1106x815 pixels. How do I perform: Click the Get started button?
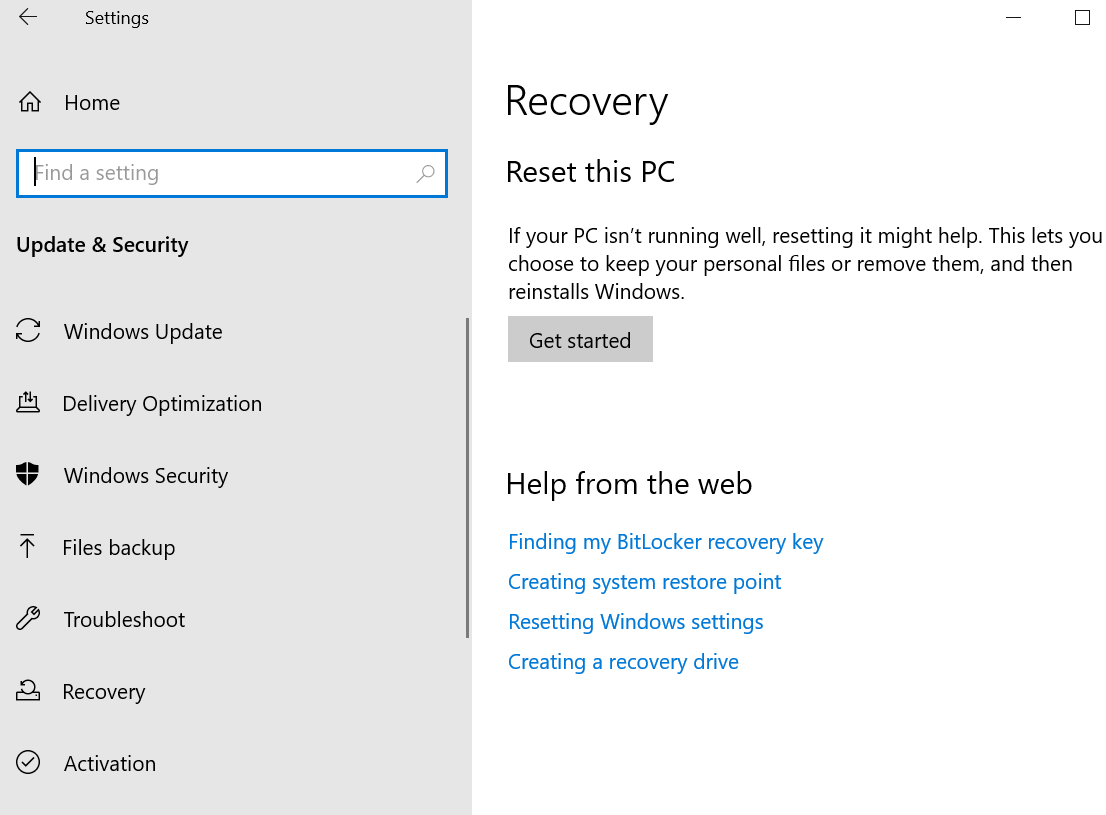pyautogui.click(x=580, y=339)
